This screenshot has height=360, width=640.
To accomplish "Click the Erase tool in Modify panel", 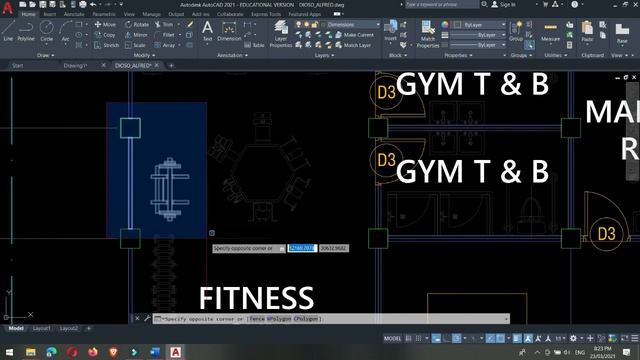I will [x=190, y=24].
